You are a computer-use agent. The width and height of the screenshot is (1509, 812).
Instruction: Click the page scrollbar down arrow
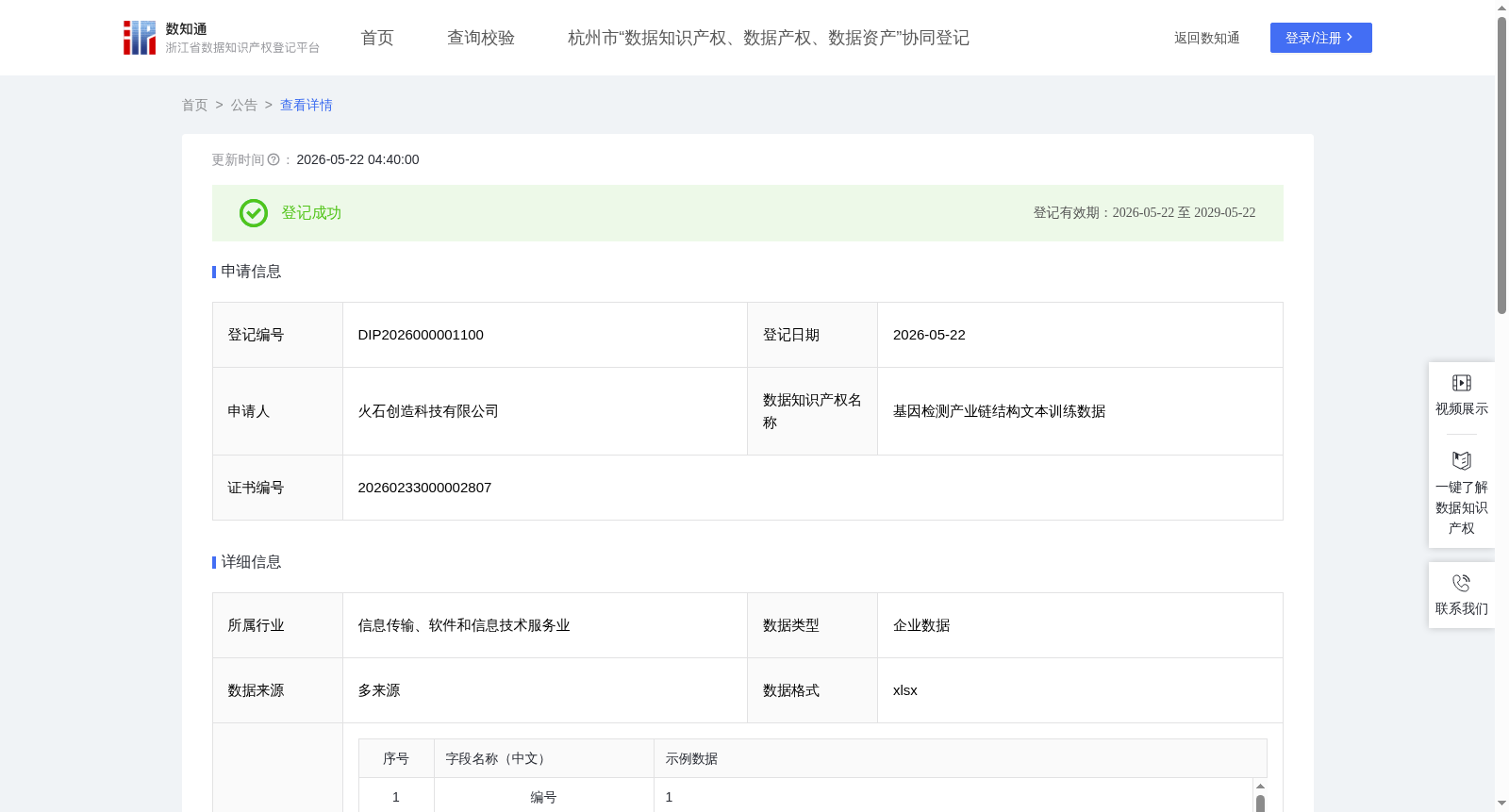click(1501, 804)
